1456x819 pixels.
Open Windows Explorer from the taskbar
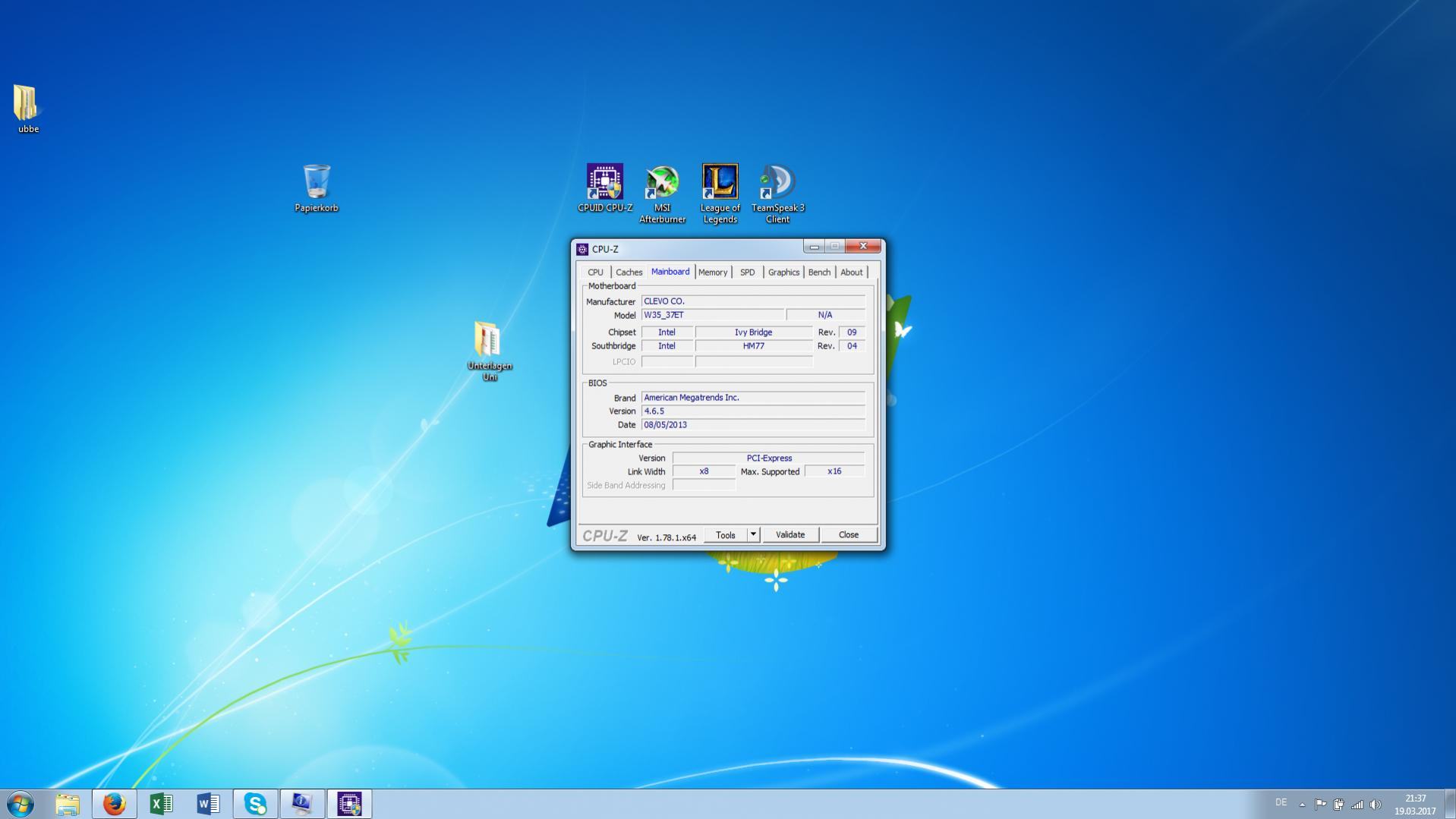(x=68, y=804)
